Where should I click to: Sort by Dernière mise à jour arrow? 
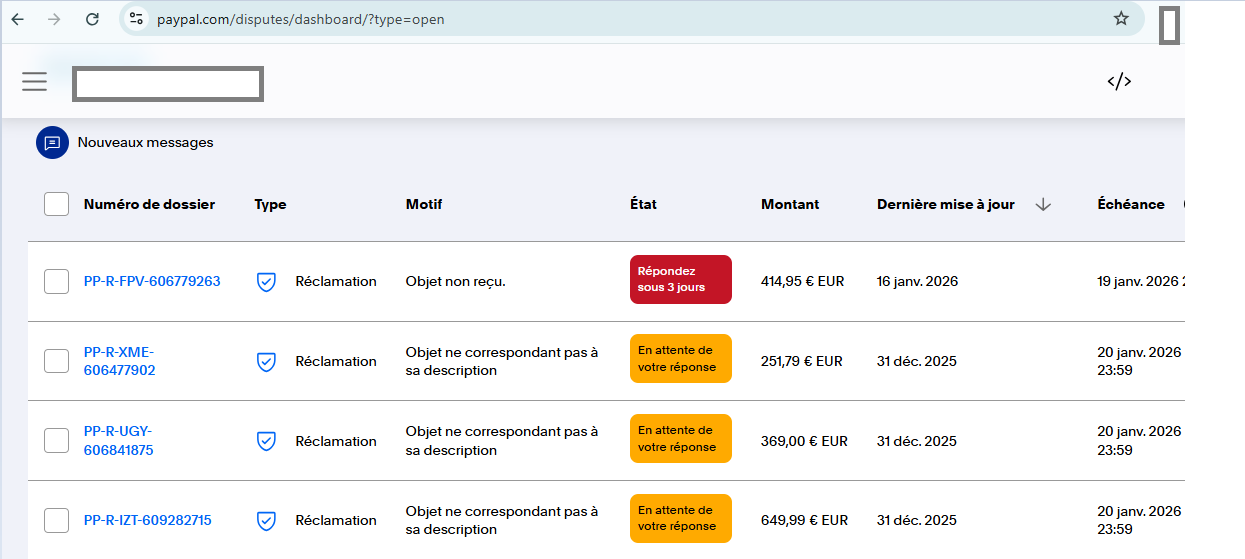point(1043,204)
